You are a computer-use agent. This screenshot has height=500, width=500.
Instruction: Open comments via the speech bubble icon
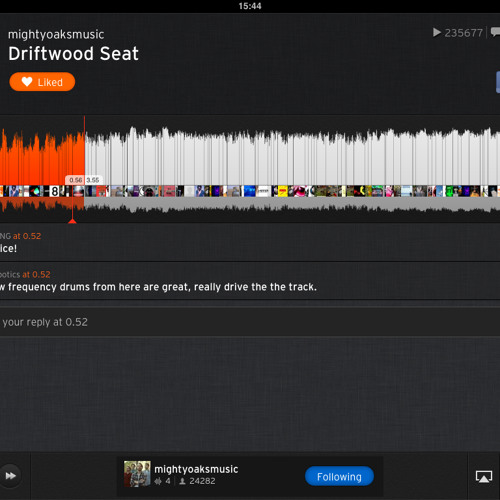(496, 33)
